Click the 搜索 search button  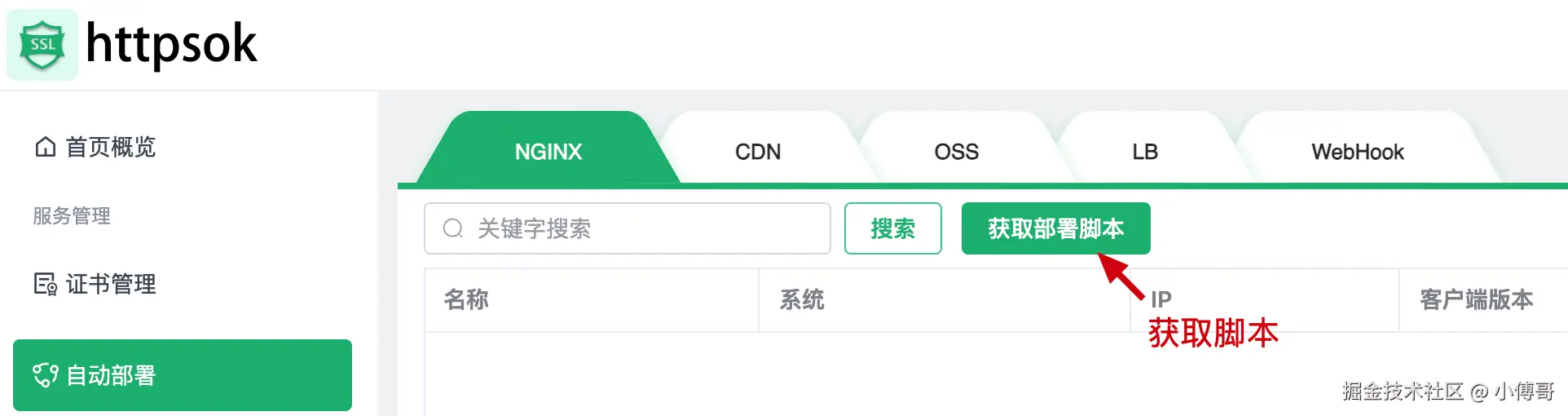[x=893, y=228]
